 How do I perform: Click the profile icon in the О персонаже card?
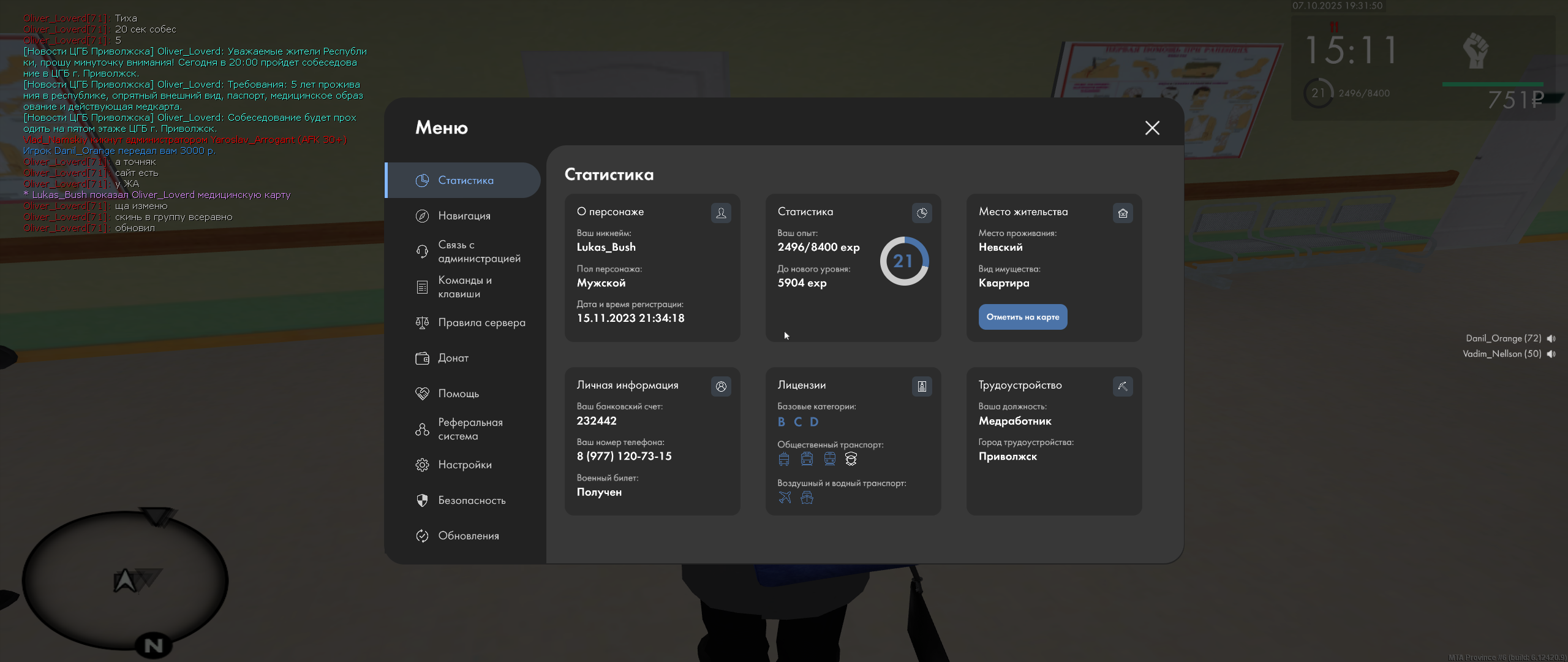(721, 213)
